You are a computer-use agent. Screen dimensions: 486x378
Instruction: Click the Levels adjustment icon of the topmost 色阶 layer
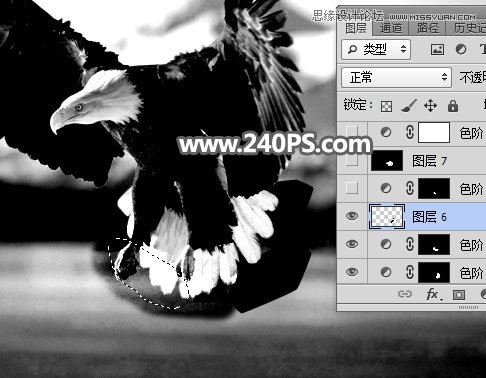pyautogui.click(x=386, y=133)
